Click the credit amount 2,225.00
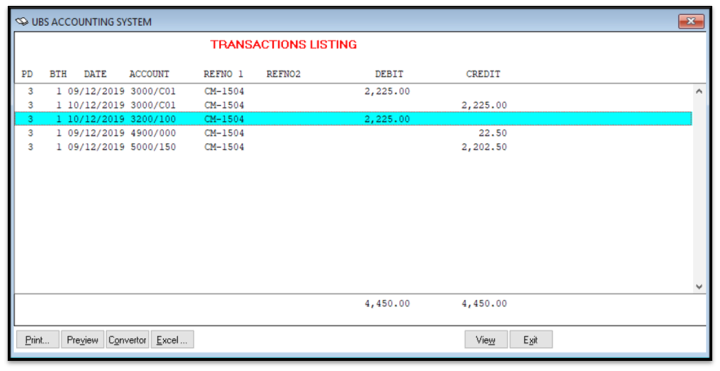Viewport: 720px width, 371px height. (484, 105)
